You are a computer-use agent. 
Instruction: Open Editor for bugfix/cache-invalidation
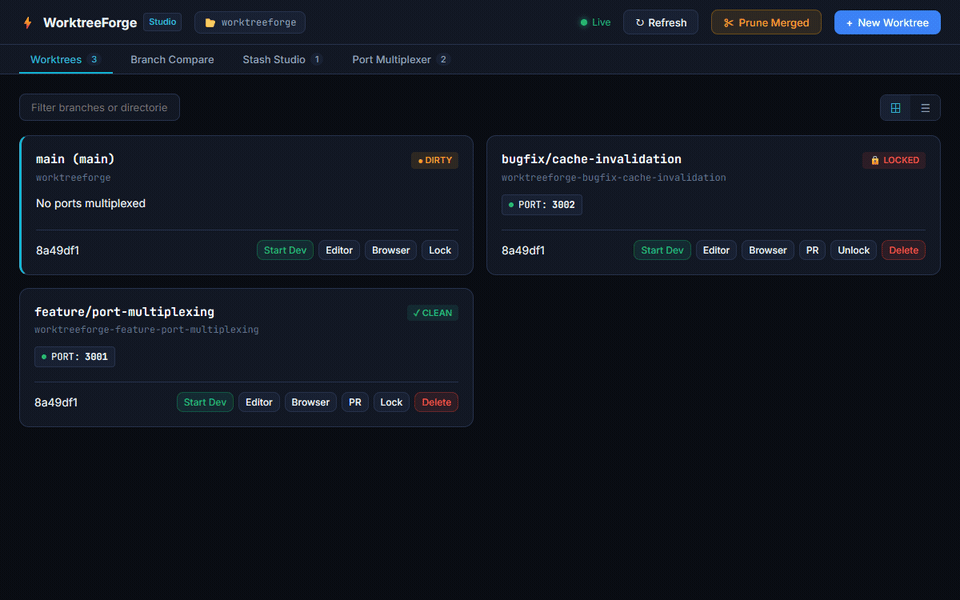tap(716, 250)
